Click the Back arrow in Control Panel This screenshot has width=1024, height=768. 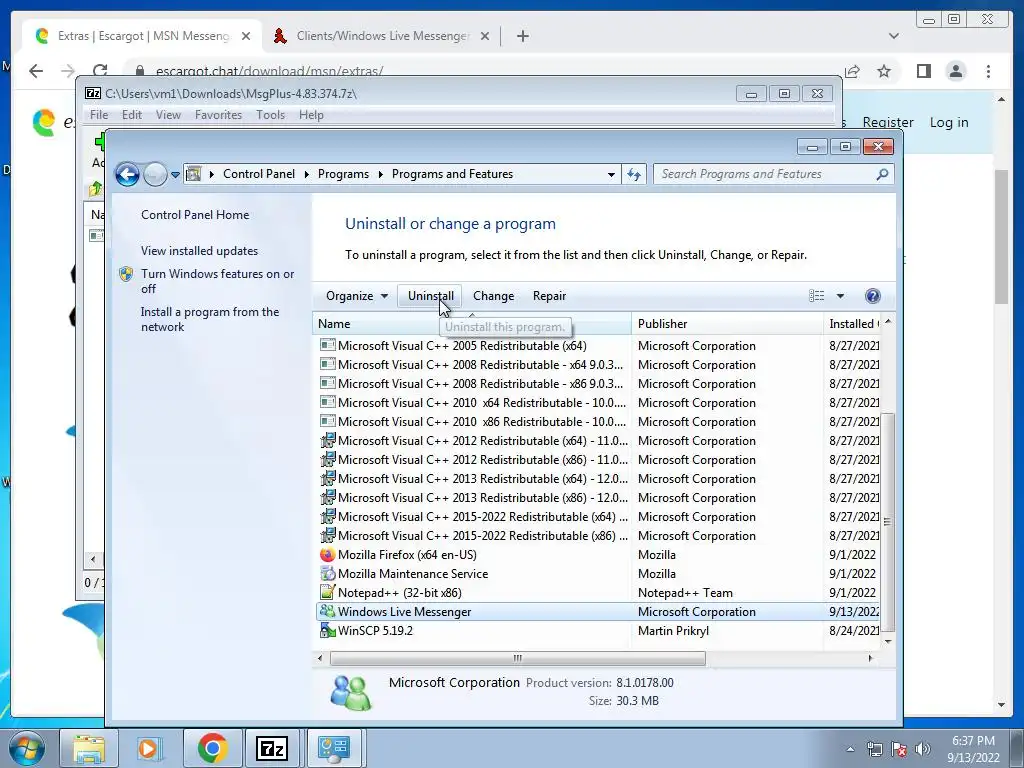coord(127,174)
